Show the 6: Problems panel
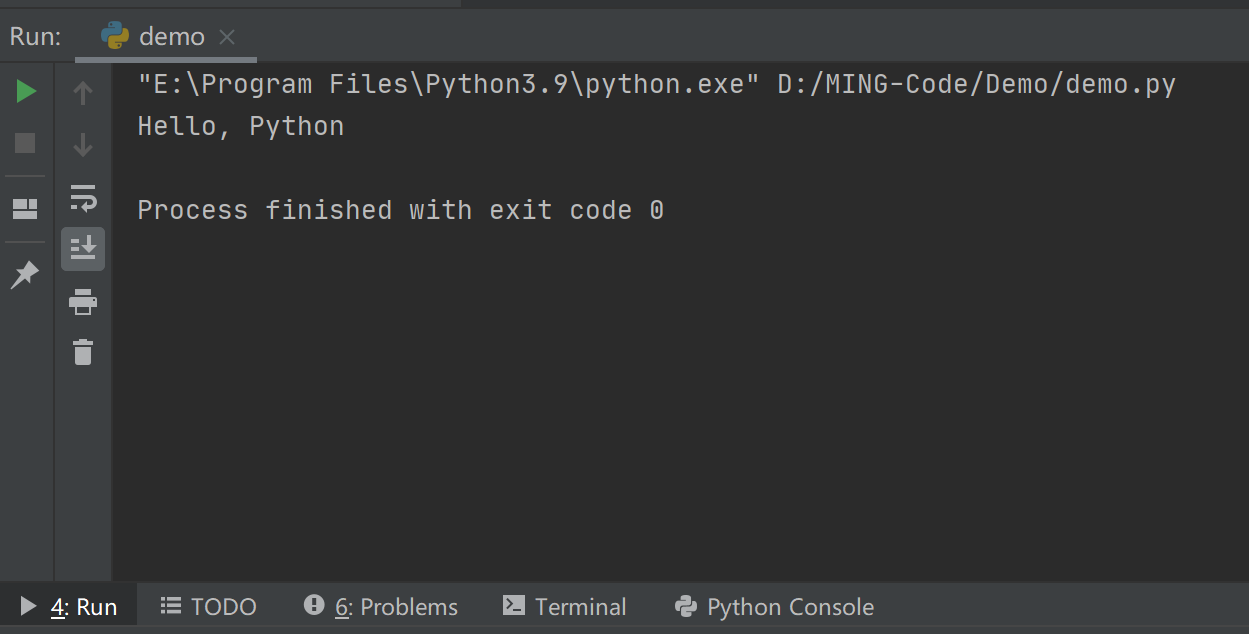Screen dimensions: 1249x634 click(381, 607)
